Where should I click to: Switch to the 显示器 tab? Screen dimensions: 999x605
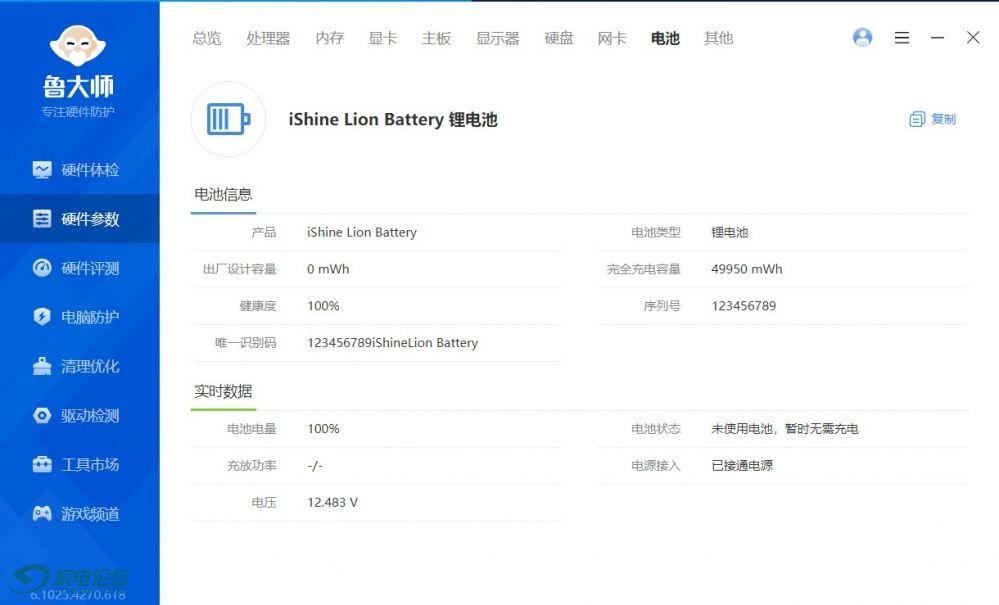click(x=498, y=38)
